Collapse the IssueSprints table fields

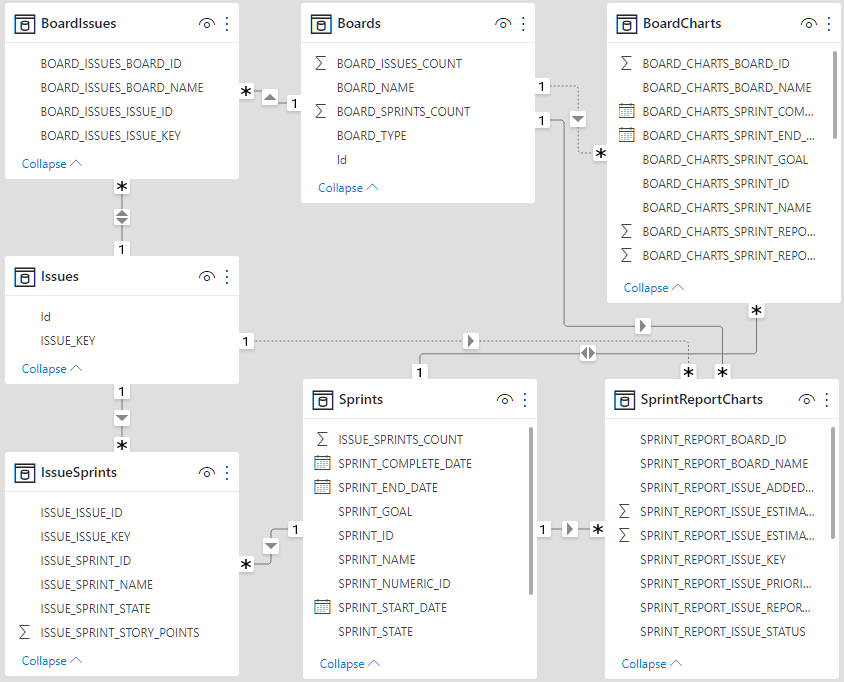click(52, 660)
